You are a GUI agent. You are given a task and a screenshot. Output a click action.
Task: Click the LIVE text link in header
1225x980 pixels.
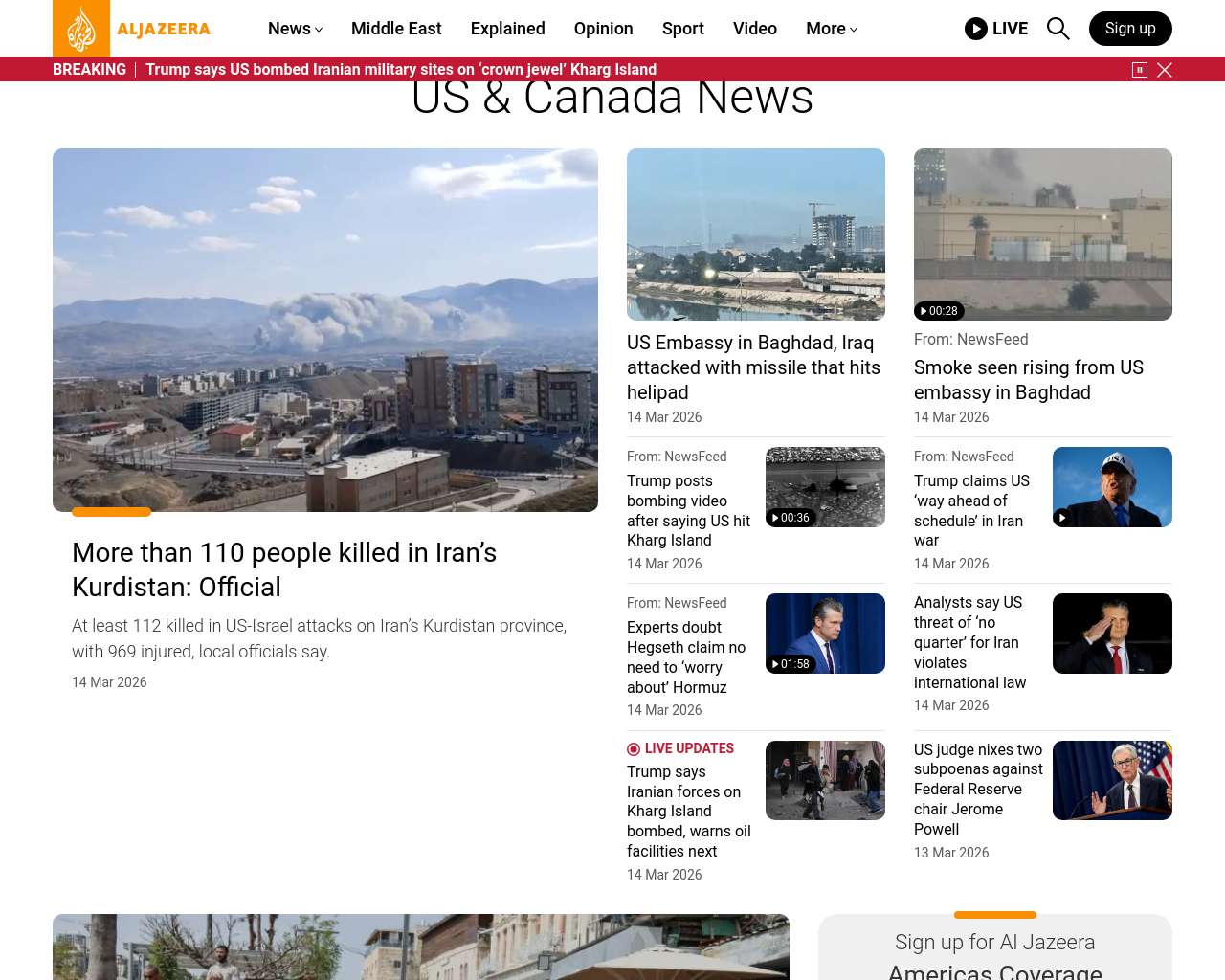1010,29
